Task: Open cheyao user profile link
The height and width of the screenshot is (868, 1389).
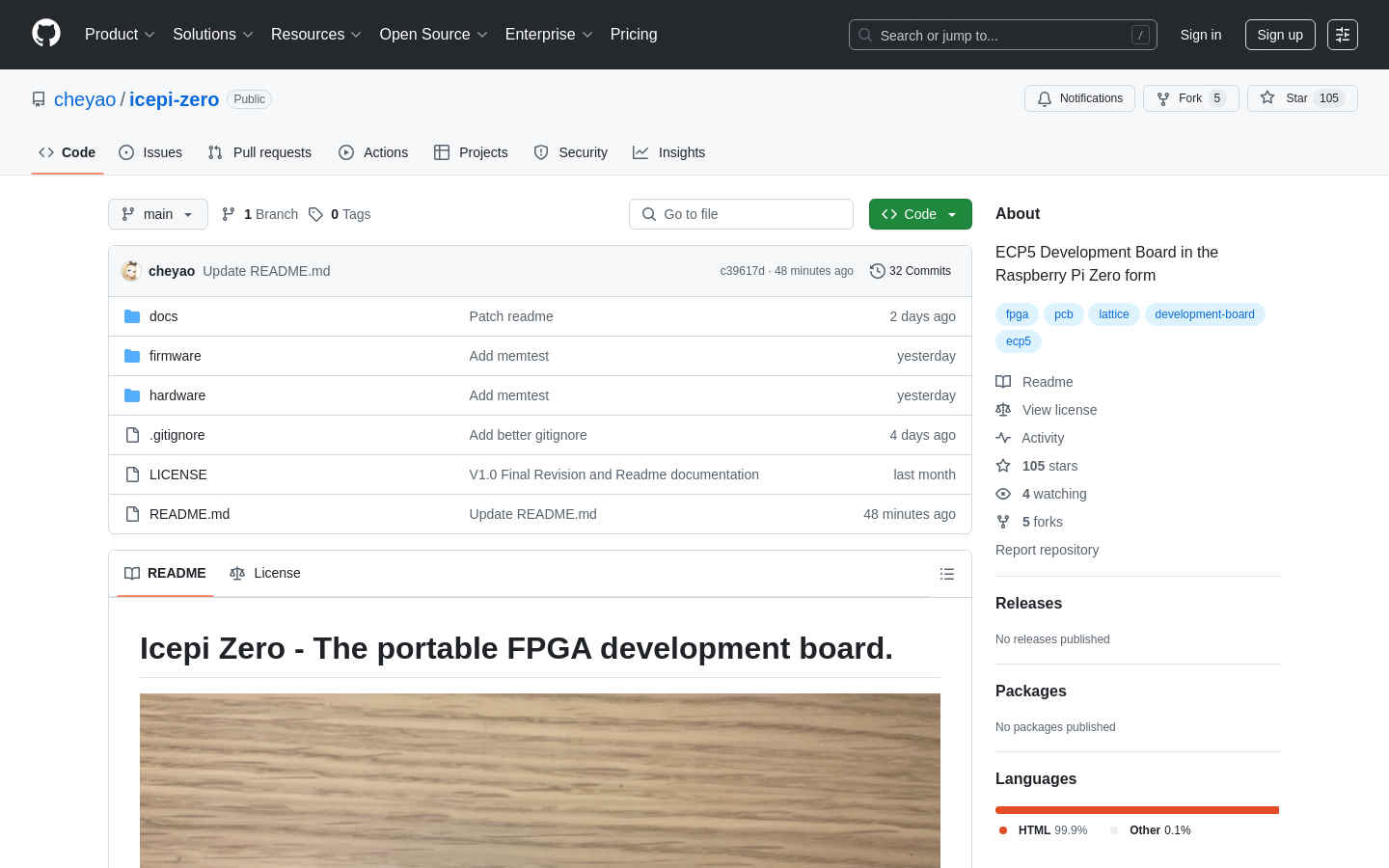Action: (x=85, y=99)
